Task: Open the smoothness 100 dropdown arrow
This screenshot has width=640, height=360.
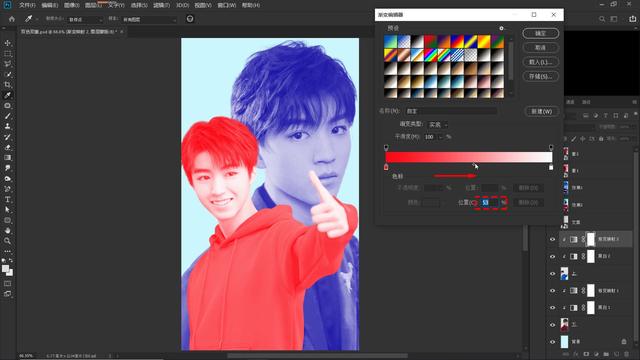Action: pos(440,137)
